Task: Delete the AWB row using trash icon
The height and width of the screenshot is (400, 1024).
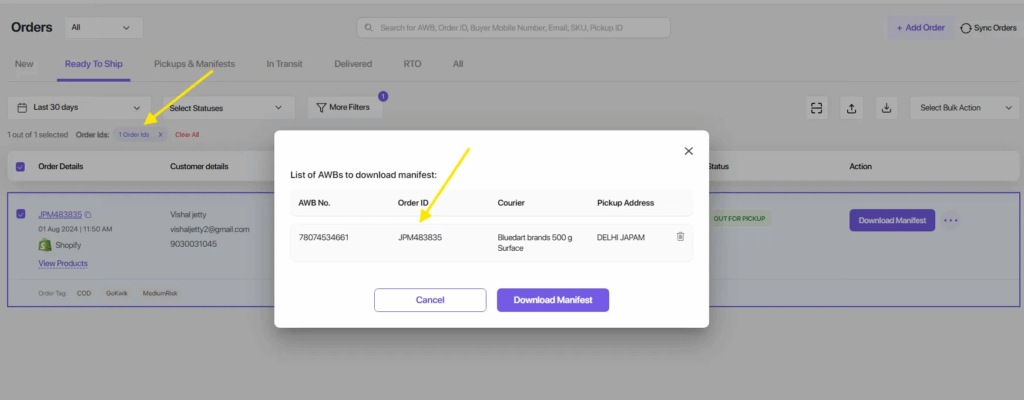Action: coord(680,237)
